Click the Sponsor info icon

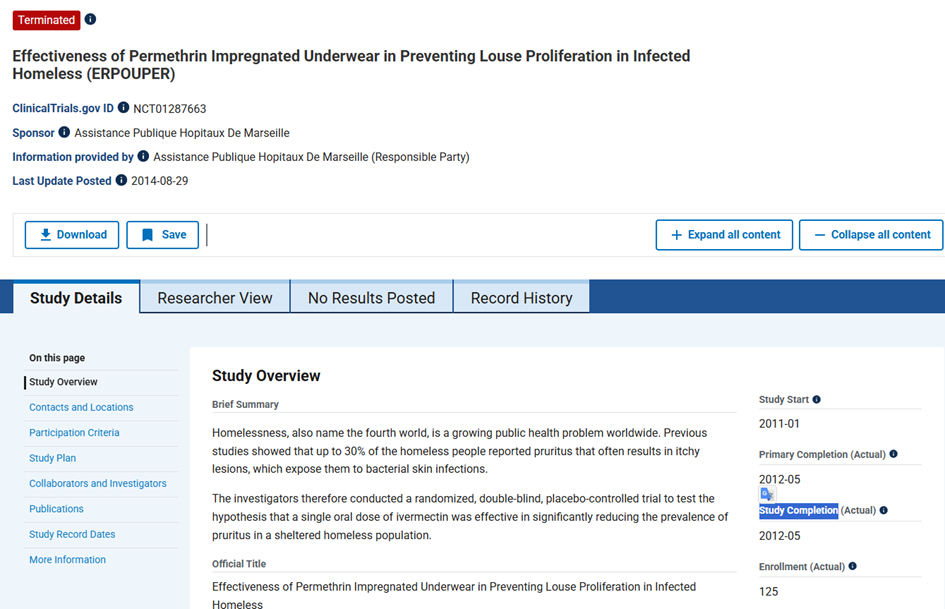click(65, 132)
